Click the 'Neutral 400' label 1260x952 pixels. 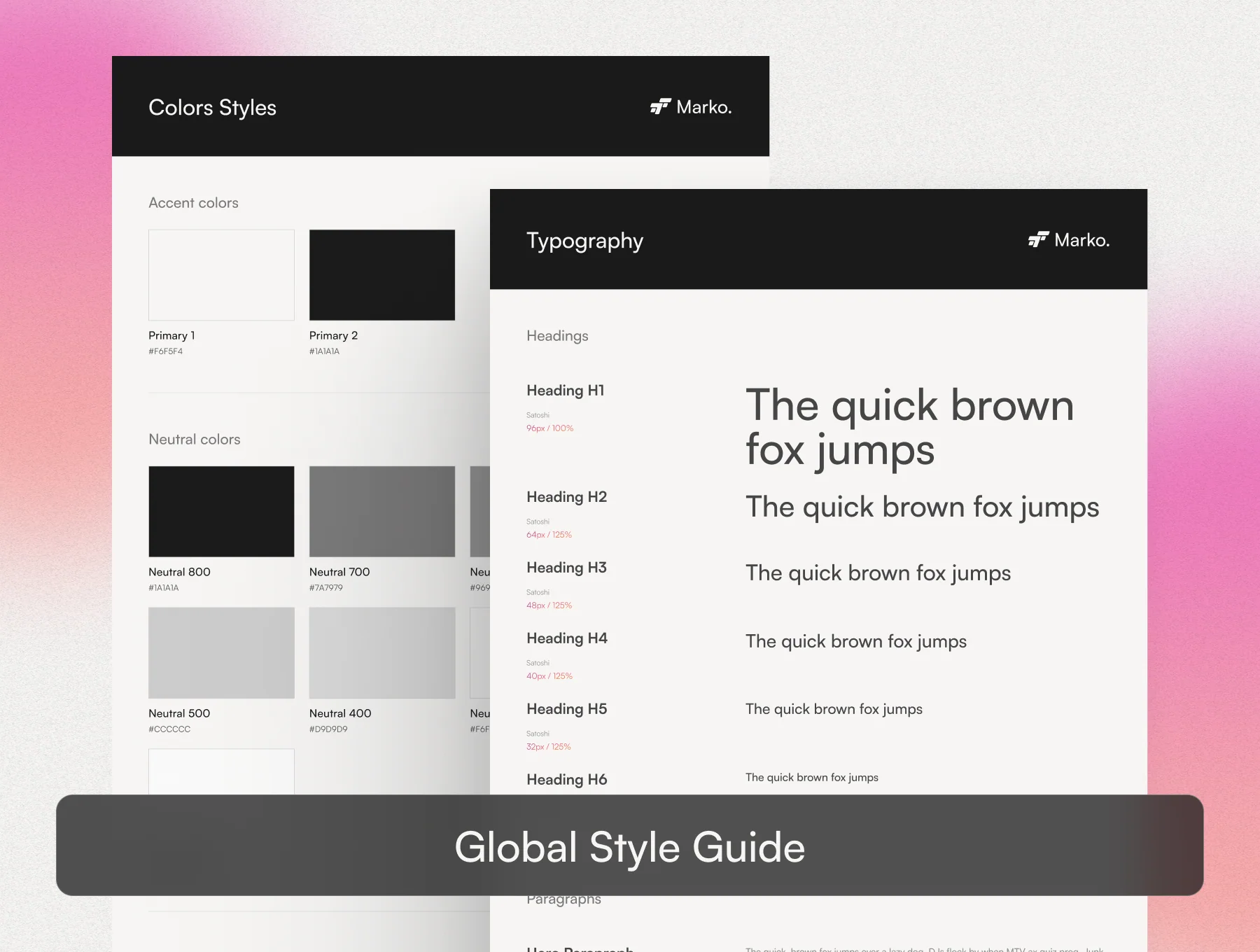point(340,713)
